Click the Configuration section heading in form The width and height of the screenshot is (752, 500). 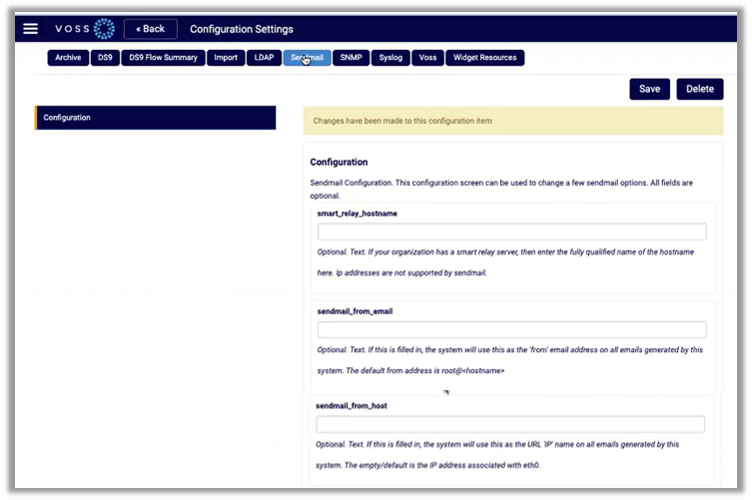(339, 162)
